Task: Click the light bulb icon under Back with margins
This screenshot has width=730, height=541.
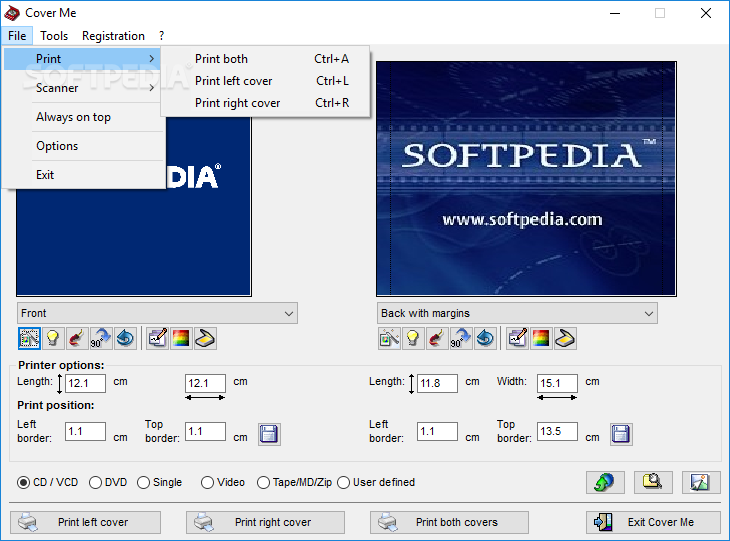Action: [413, 338]
